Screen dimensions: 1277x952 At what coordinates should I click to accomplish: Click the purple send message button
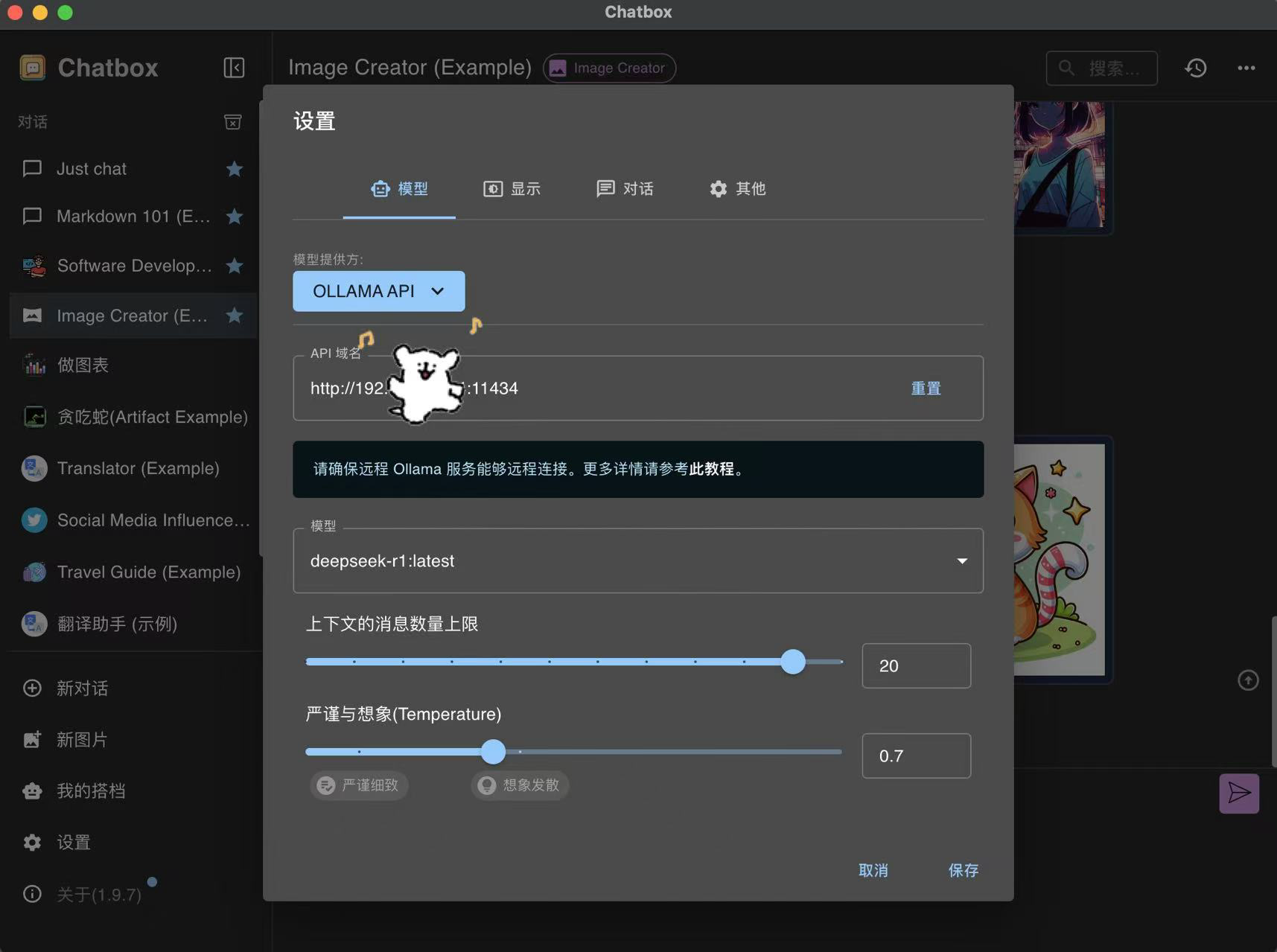[x=1239, y=793]
